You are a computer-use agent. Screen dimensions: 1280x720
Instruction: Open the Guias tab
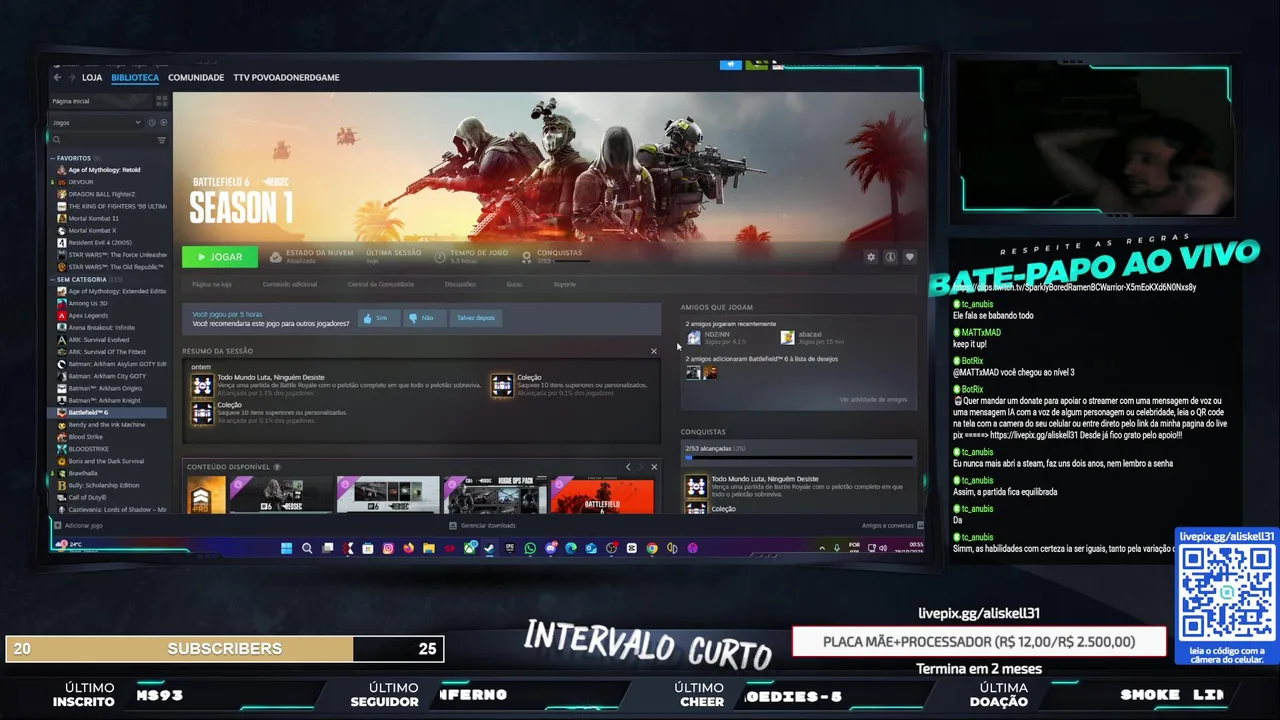(x=514, y=284)
